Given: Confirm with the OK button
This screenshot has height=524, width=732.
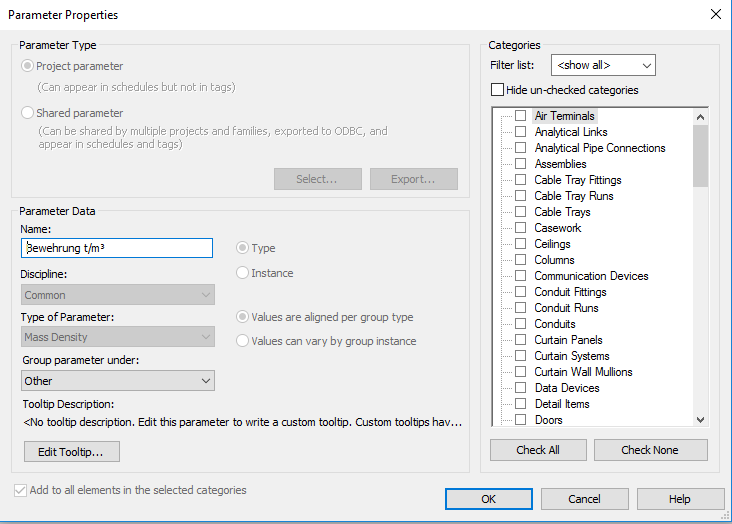Looking at the screenshot, I should (488, 499).
